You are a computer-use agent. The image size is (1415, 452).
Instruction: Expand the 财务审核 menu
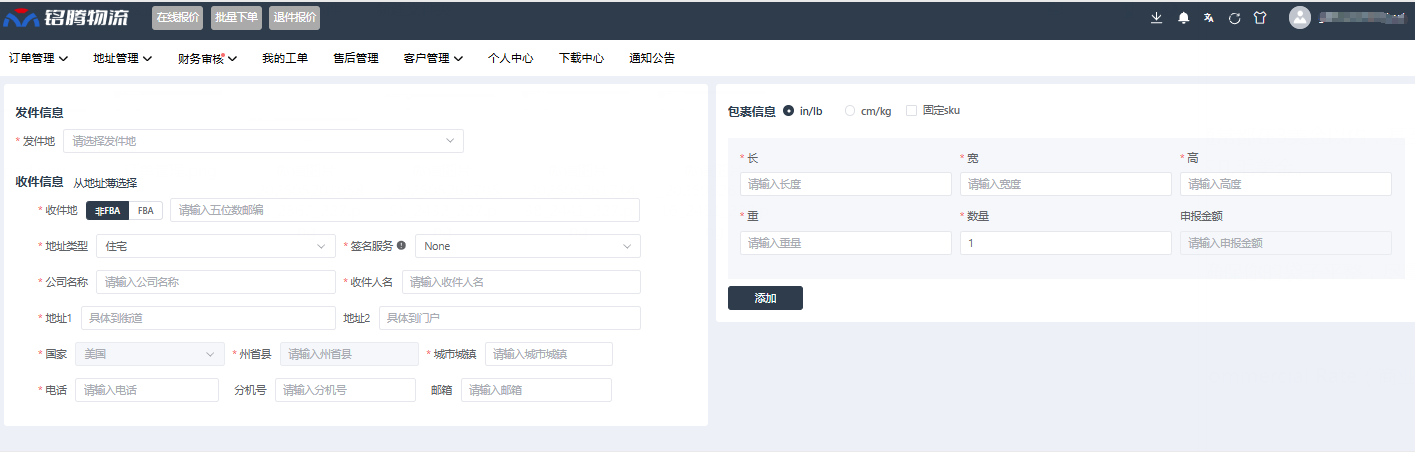tap(207, 58)
